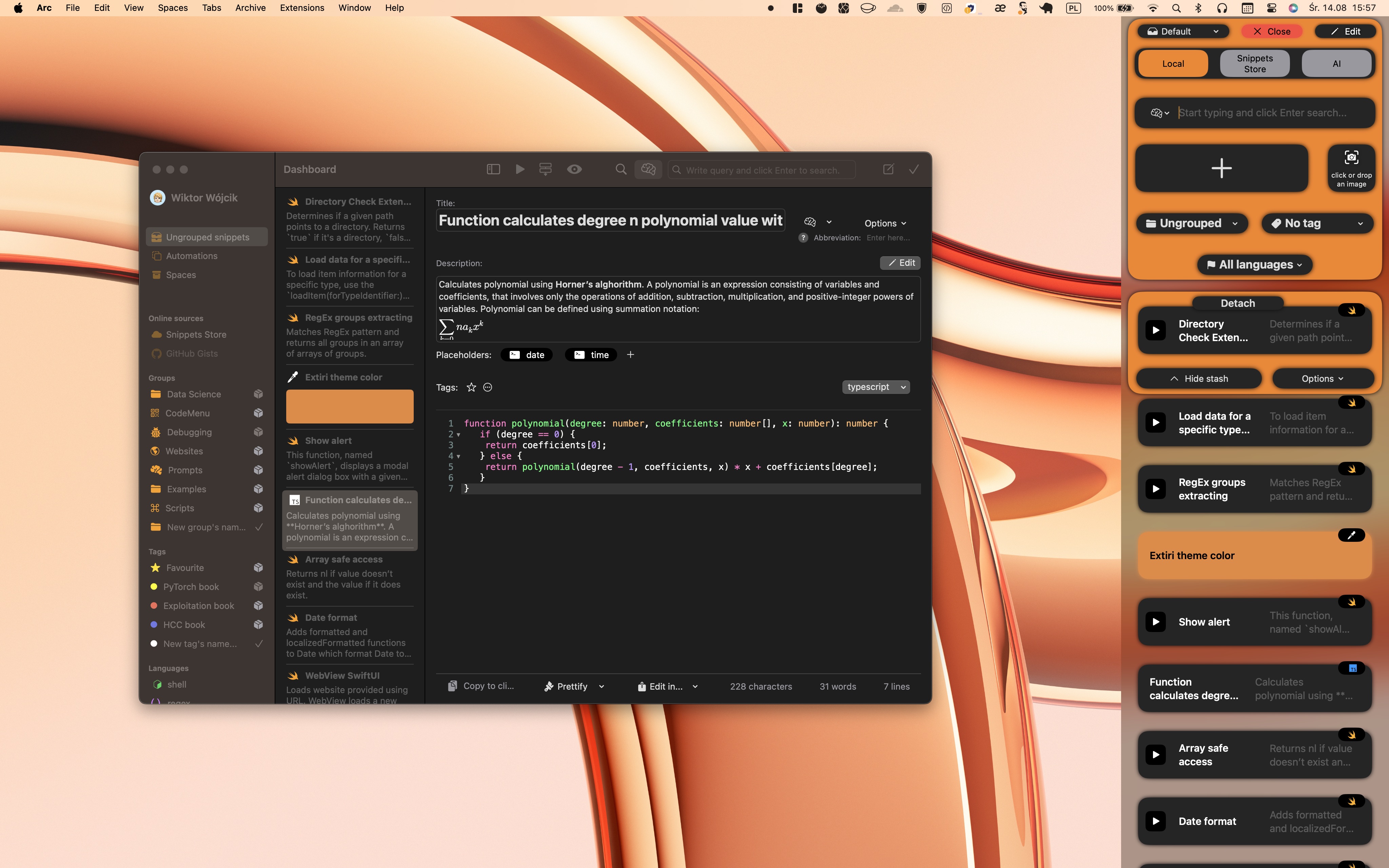The width and height of the screenshot is (1389, 868).
Task: Select the date placeholder chip
Action: tap(527, 355)
